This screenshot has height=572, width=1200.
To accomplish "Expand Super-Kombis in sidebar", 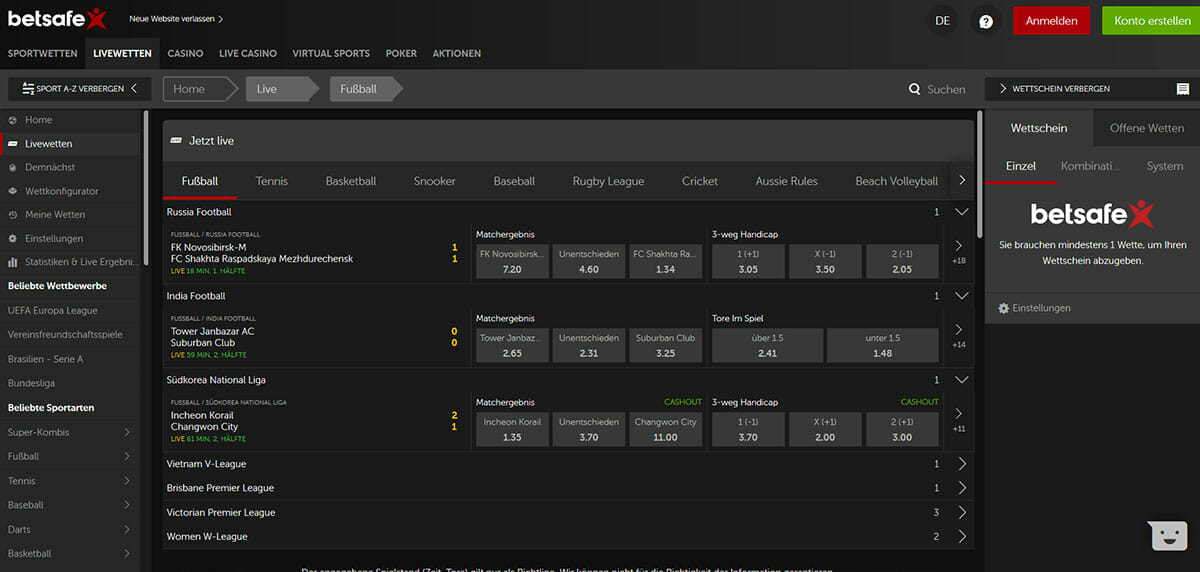I will coord(127,432).
